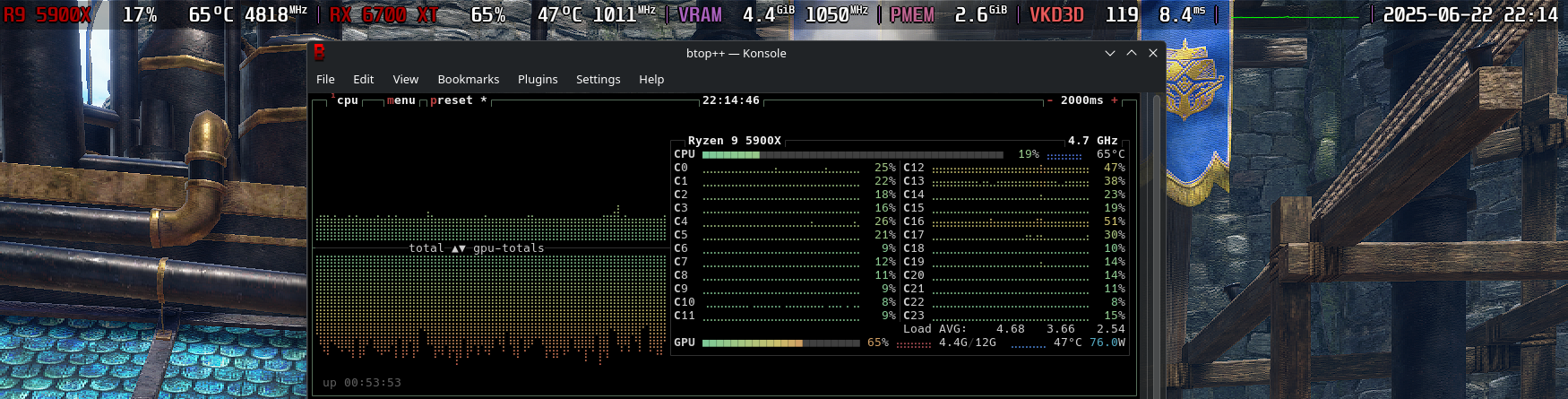Select core C22 row showing 8%
The image size is (1568, 399).
(1014, 302)
